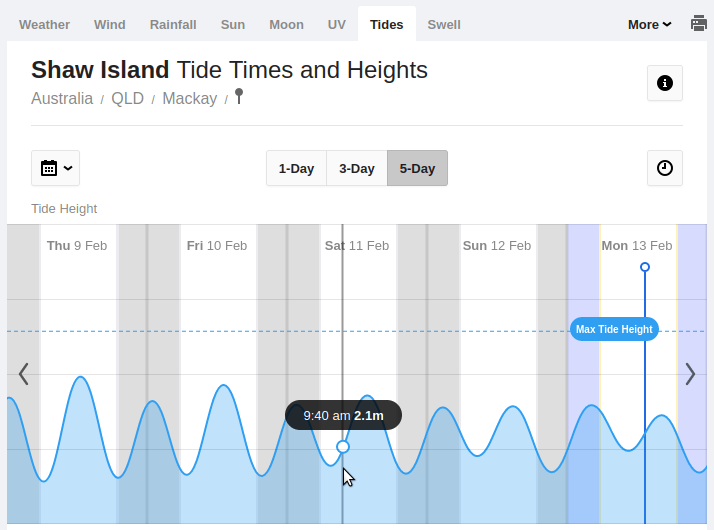Select the 1-Day view
Screen dimensions: 714x530
pos(296,168)
